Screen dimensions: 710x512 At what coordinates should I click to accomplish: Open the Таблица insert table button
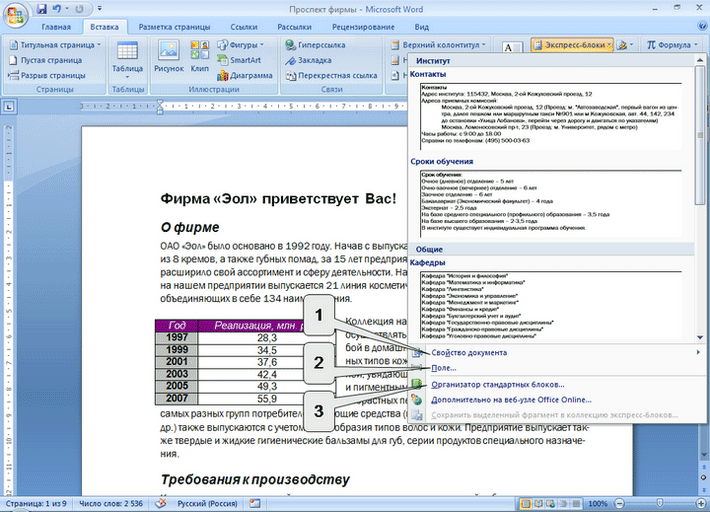(127, 59)
